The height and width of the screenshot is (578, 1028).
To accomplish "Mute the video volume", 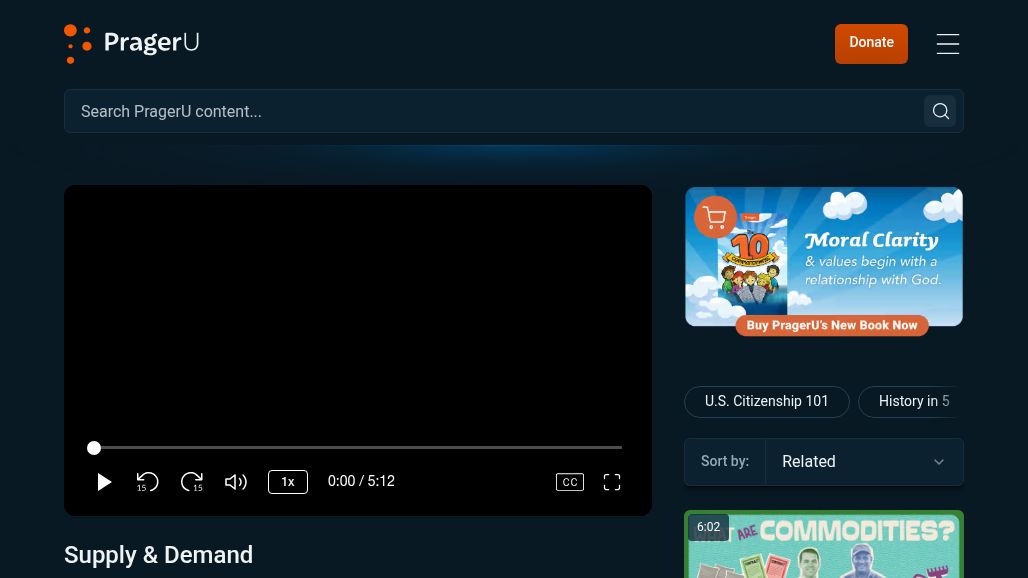I will (x=236, y=481).
